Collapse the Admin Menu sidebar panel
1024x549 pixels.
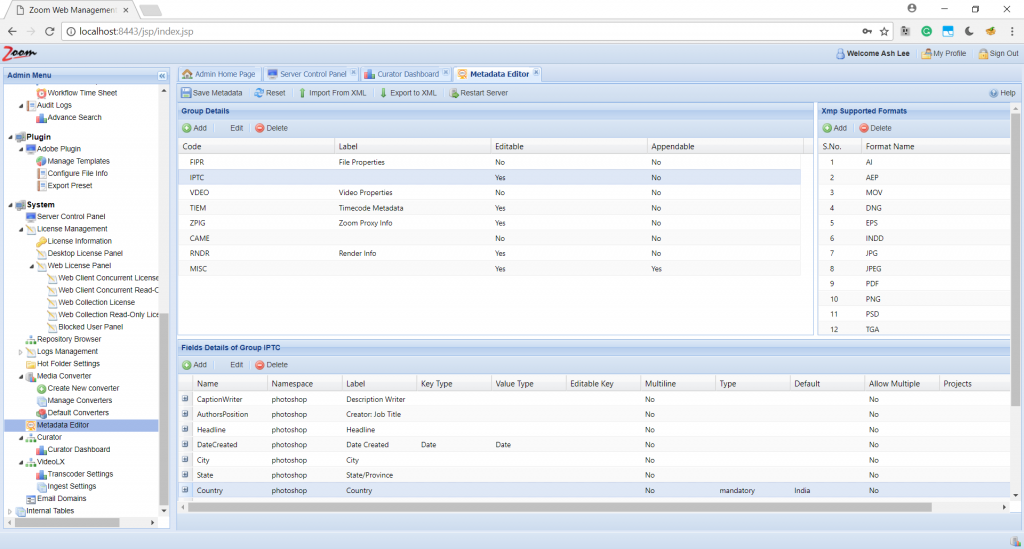click(162, 75)
